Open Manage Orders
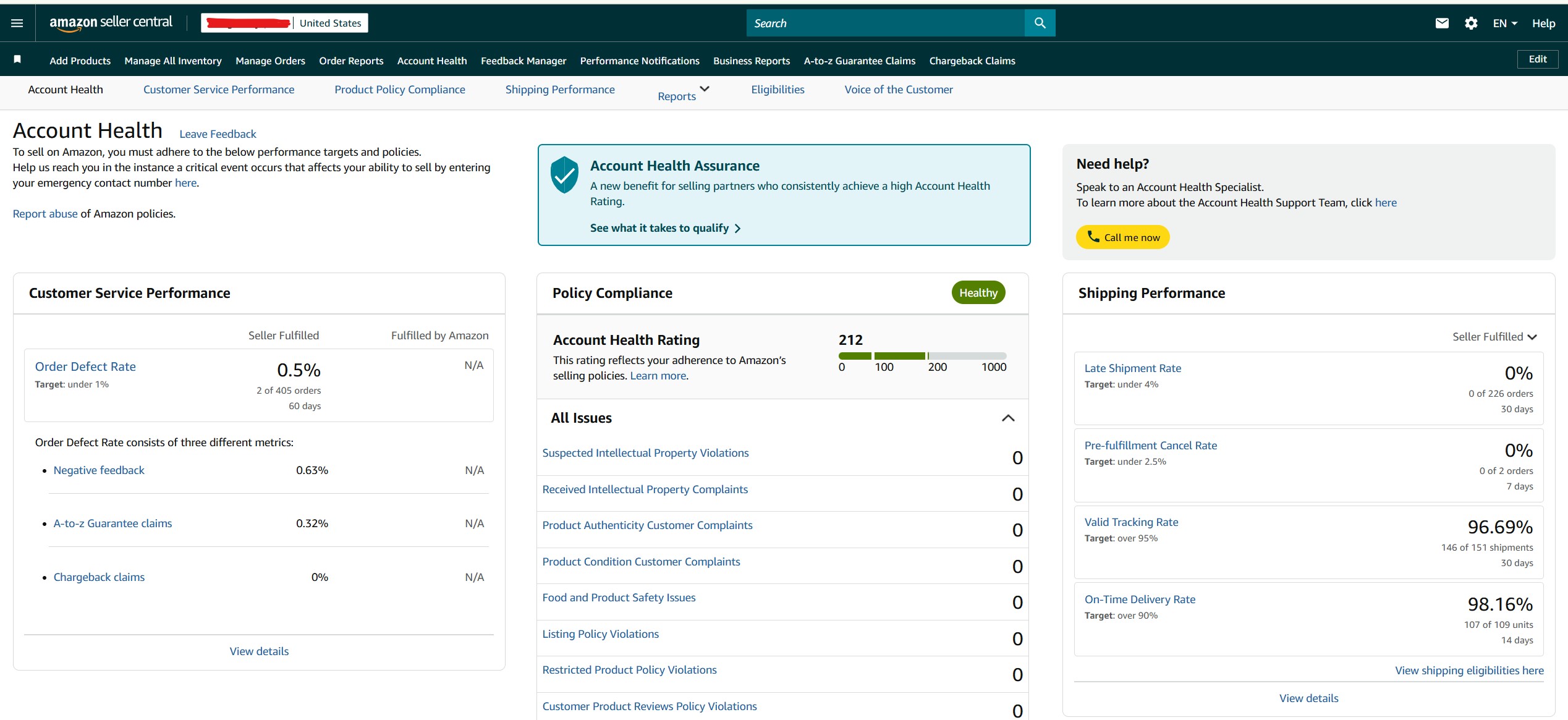 click(270, 61)
